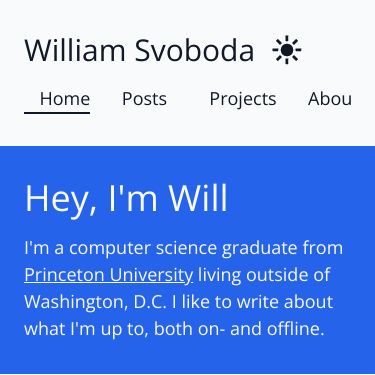This screenshot has height=375, width=375.
Task: Click the black underline beneath Home
Action: 57,113
